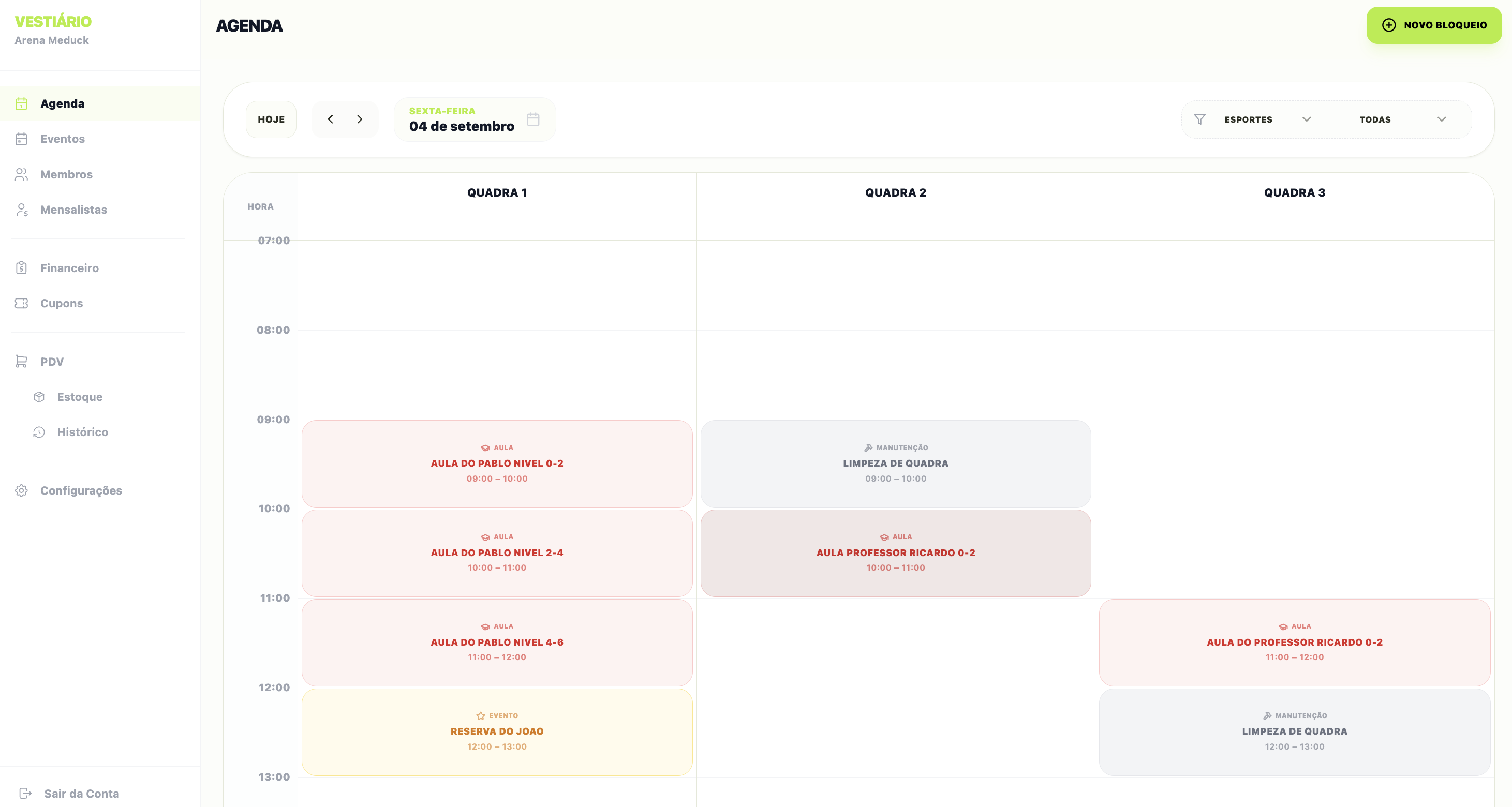Click the Hoje button
Image resolution: width=1512 pixels, height=807 pixels.
(271, 119)
